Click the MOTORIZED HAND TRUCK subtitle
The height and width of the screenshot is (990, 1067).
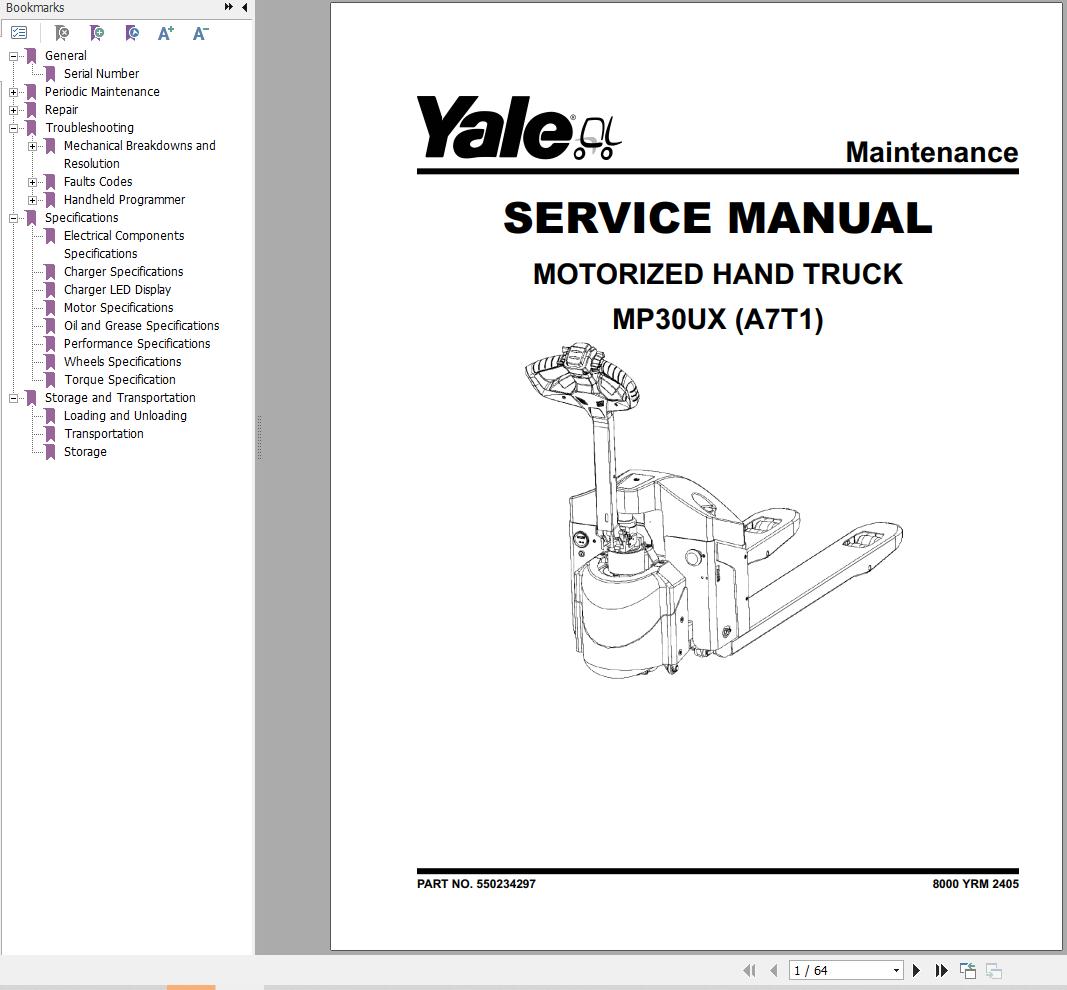pos(718,274)
